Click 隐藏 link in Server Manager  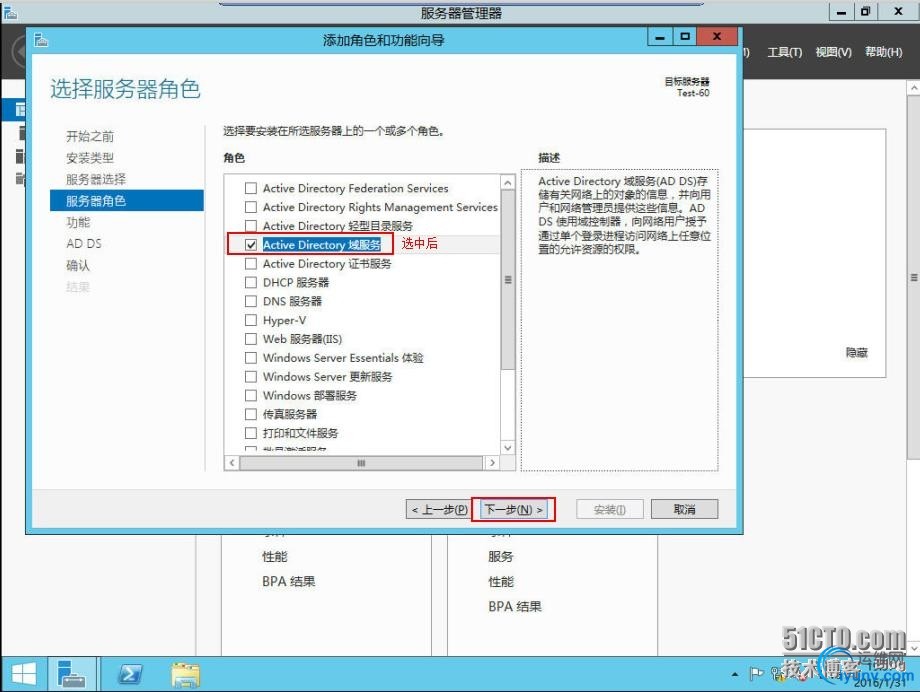click(856, 353)
